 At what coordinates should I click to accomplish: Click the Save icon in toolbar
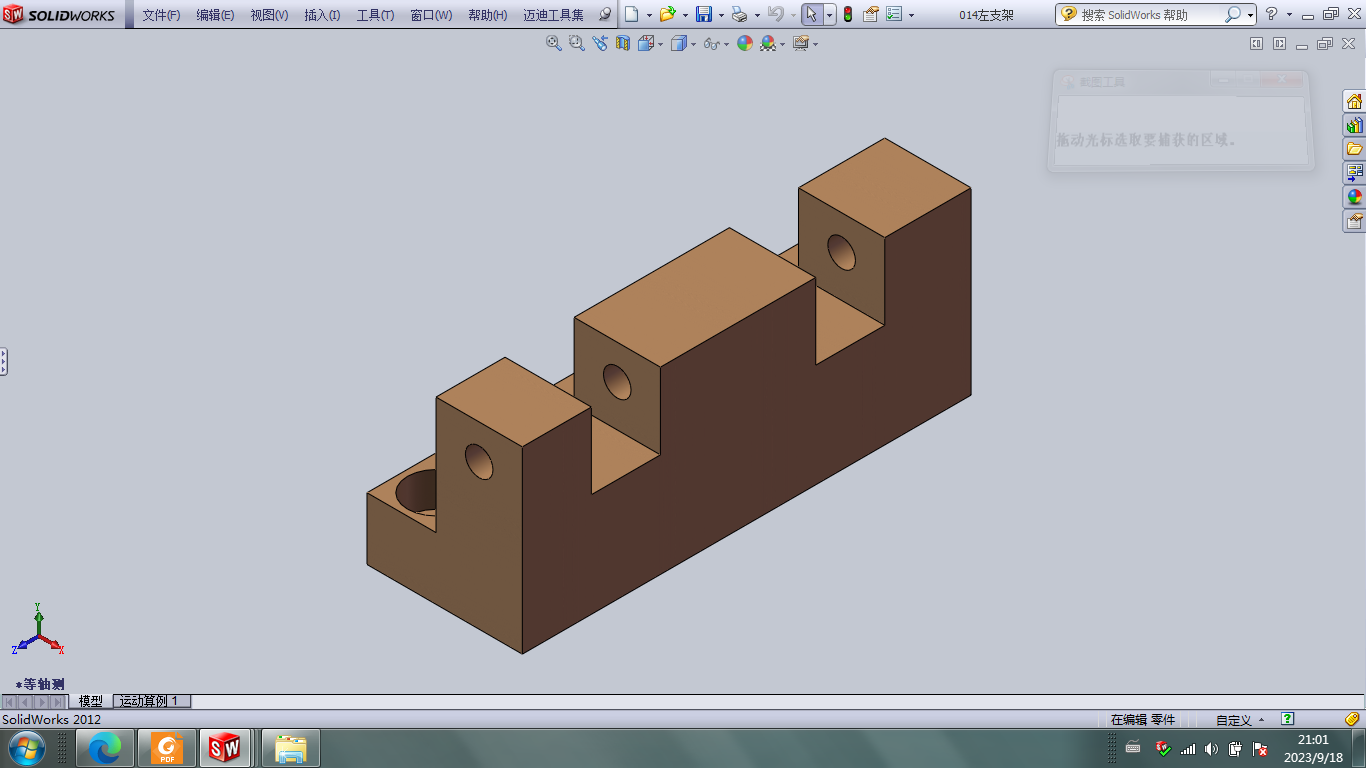pyautogui.click(x=703, y=14)
